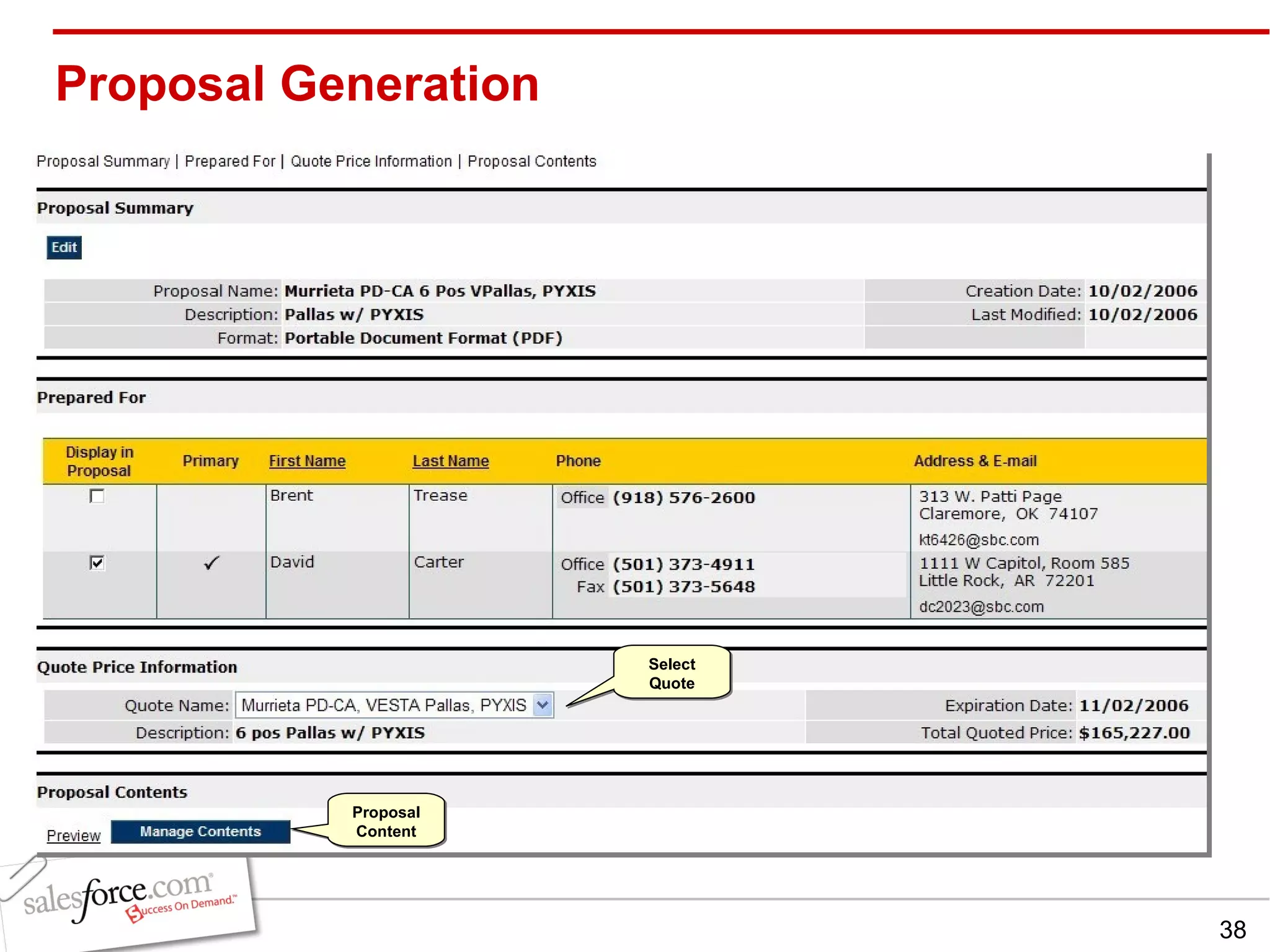Click office phone (918) 576-2600
The height and width of the screenshot is (952, 1270).
click(x=684, y=498)
